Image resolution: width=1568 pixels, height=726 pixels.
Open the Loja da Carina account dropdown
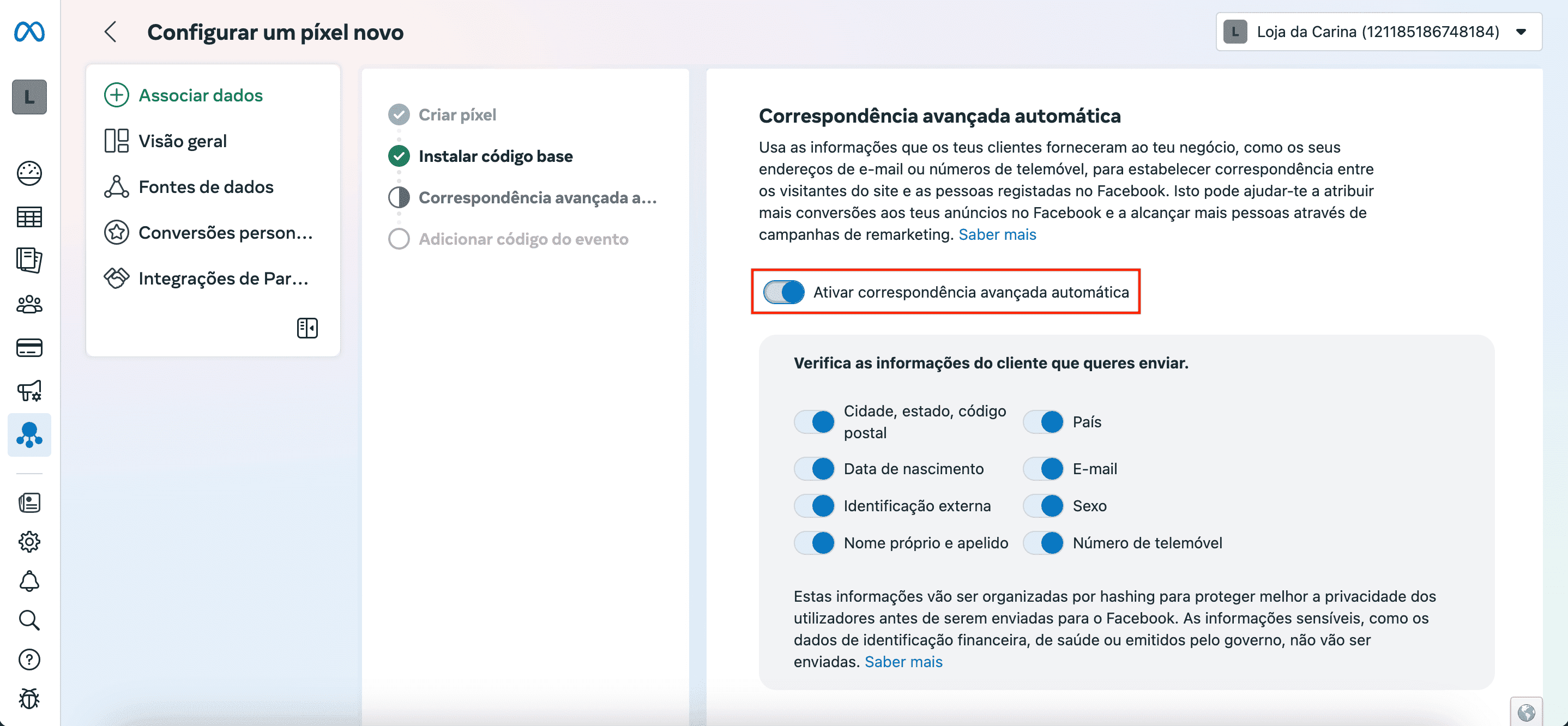[x=1378, y=32]
